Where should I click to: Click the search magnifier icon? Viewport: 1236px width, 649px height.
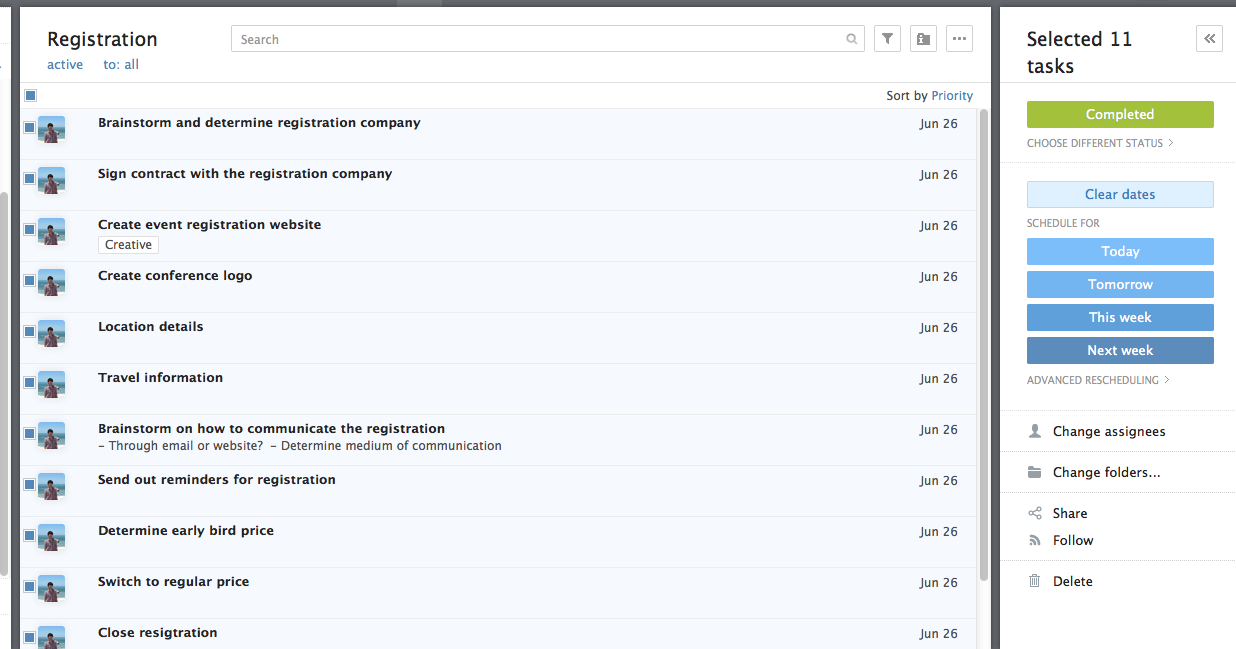(x=852, y=40)
